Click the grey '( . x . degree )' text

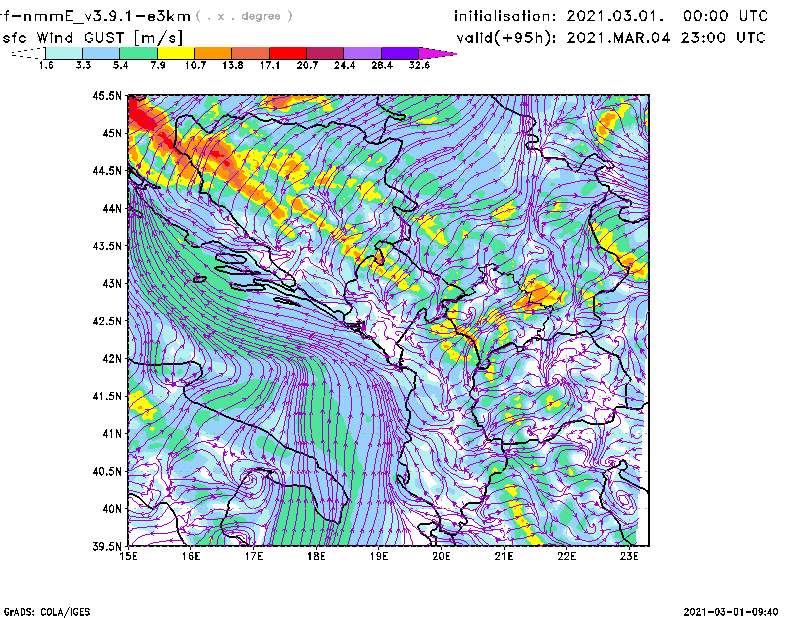(x=244, y=16)
